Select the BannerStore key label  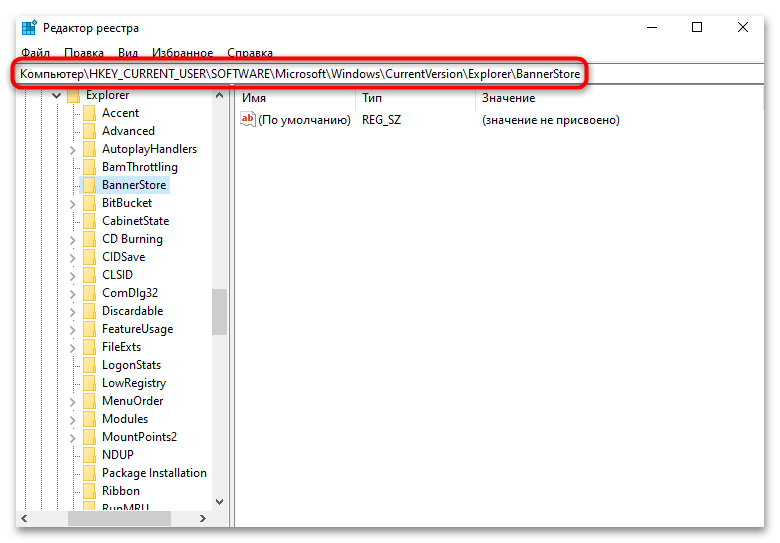tap(134, 185)
